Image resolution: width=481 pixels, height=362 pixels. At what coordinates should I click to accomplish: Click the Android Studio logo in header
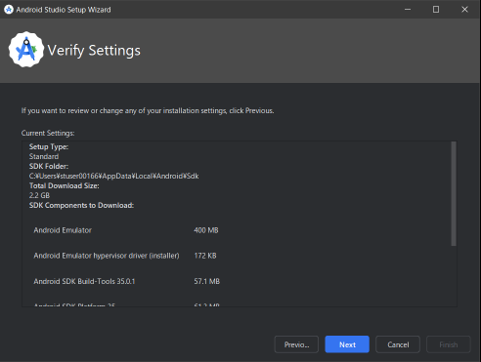point(26,49)
